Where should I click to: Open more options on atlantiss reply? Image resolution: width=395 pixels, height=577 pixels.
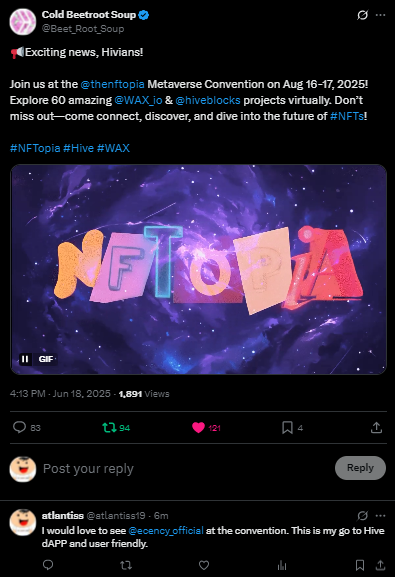pyautogui.click(x=380, y=516)
